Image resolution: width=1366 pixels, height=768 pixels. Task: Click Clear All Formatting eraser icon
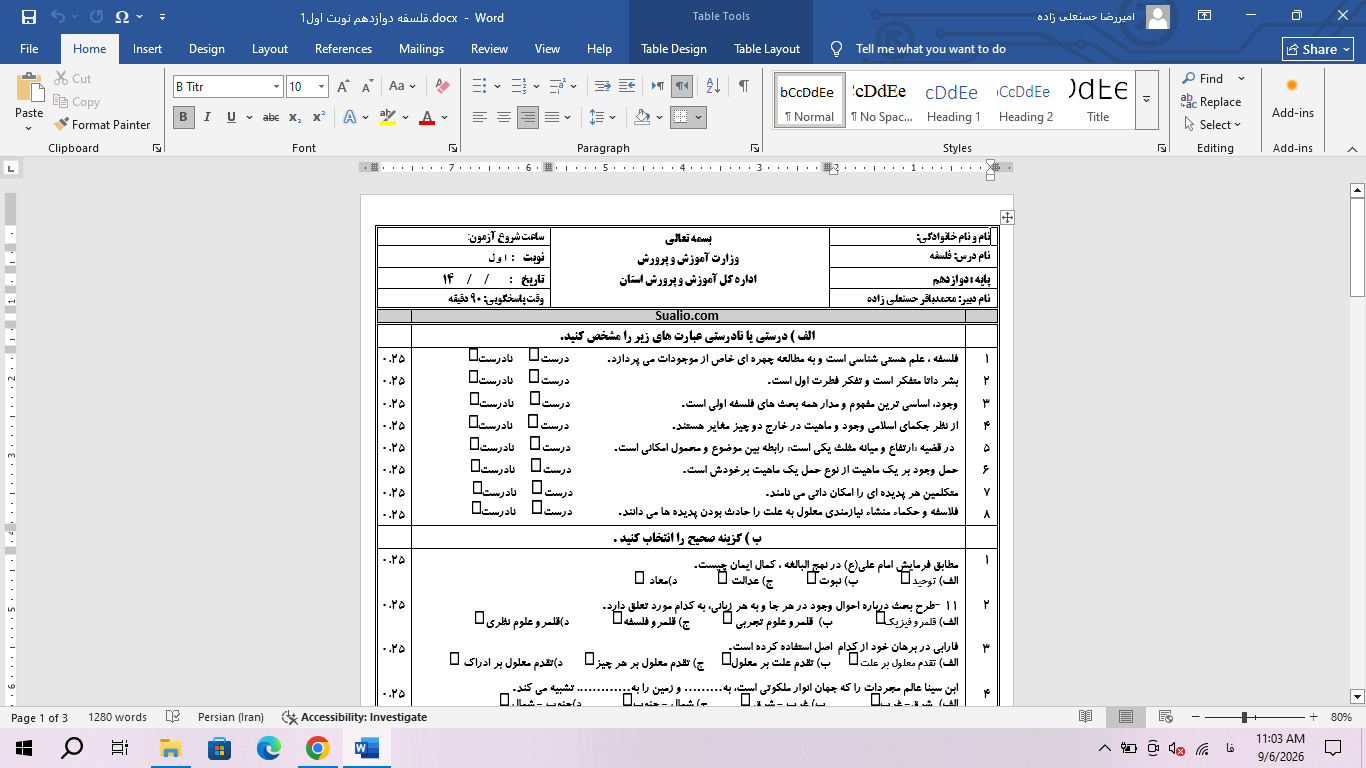pos(442,87)
